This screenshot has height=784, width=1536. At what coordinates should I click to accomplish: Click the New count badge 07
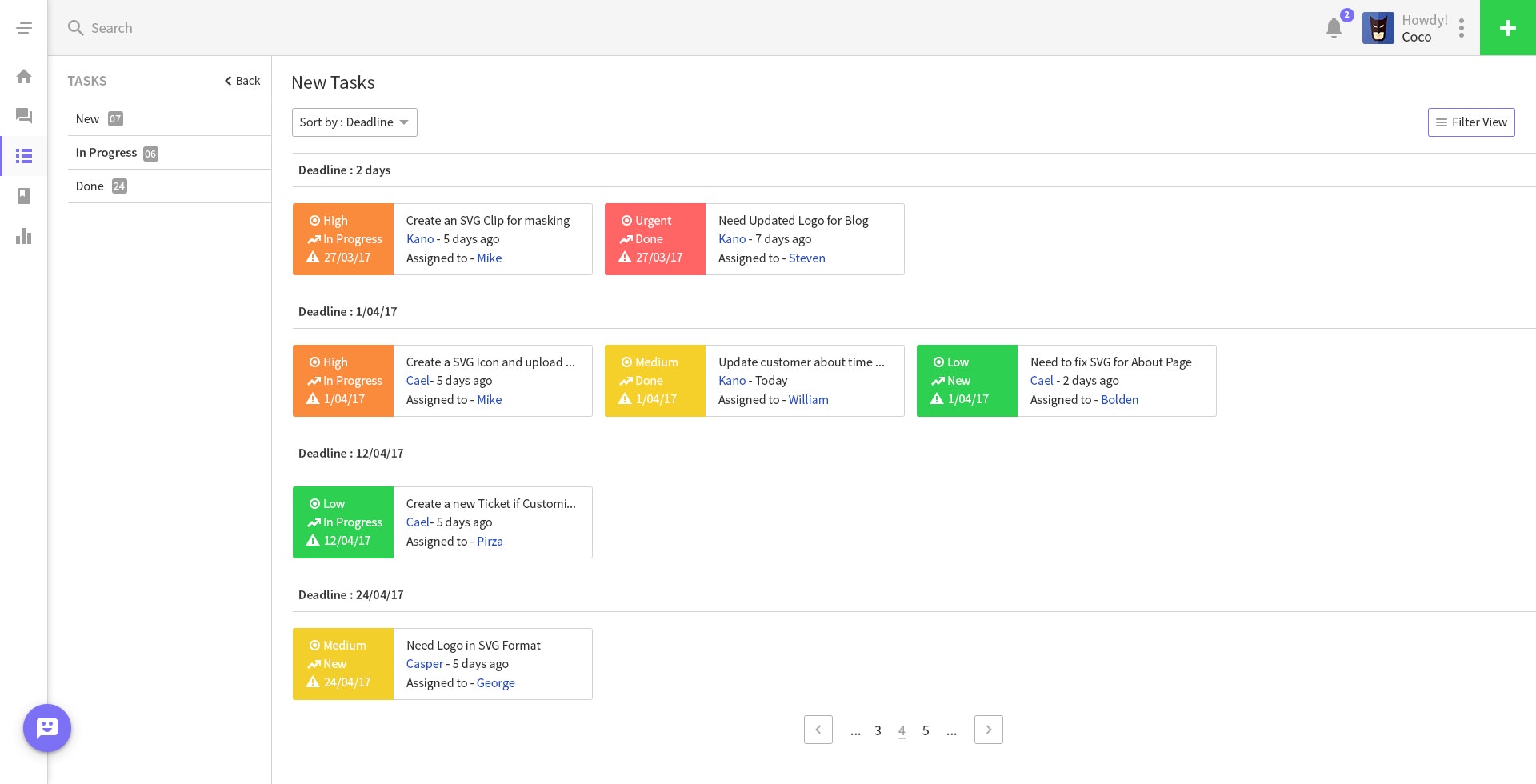point(116,119)
